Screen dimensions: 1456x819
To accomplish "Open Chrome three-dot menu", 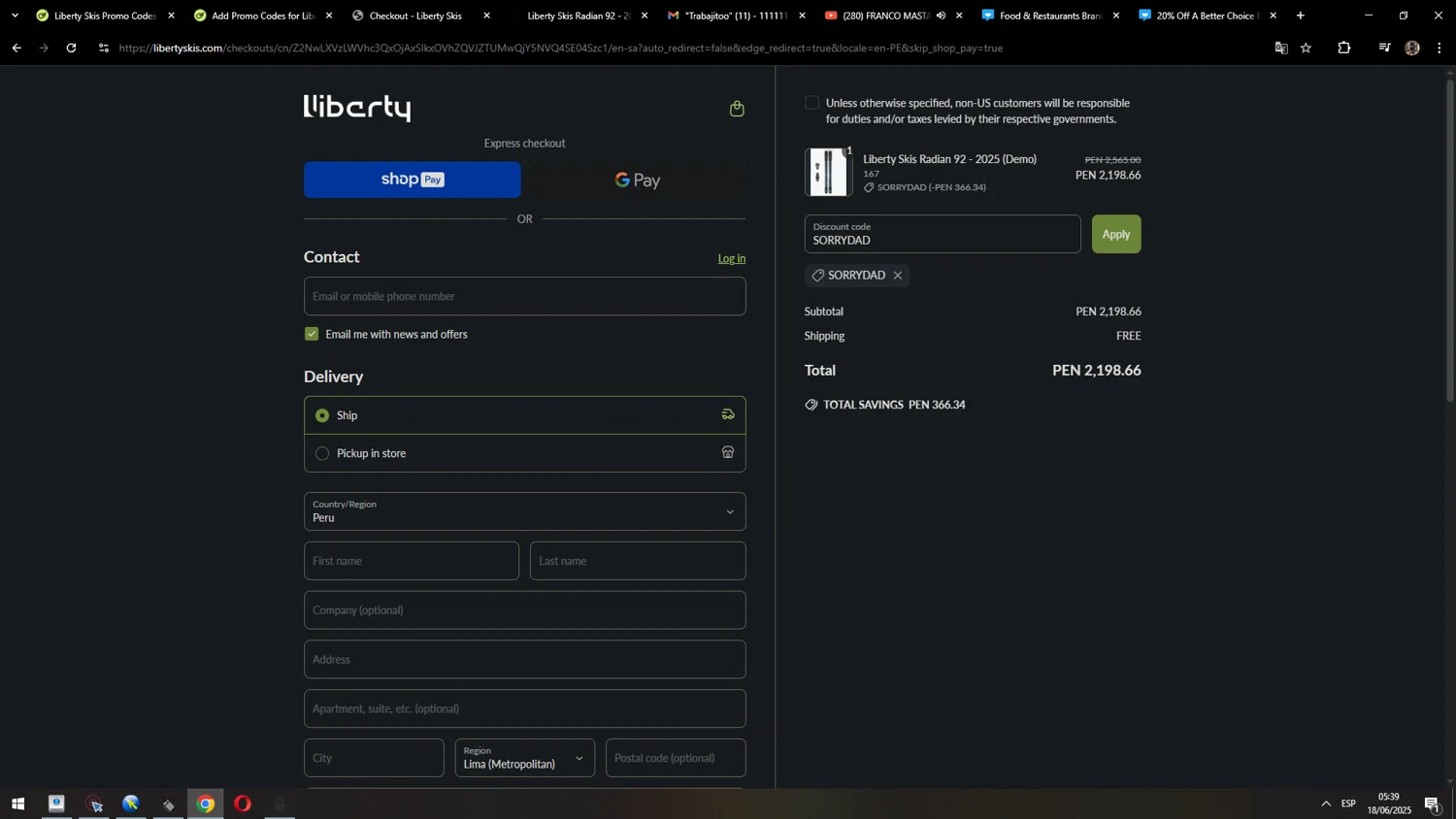I will [1439, 48].
